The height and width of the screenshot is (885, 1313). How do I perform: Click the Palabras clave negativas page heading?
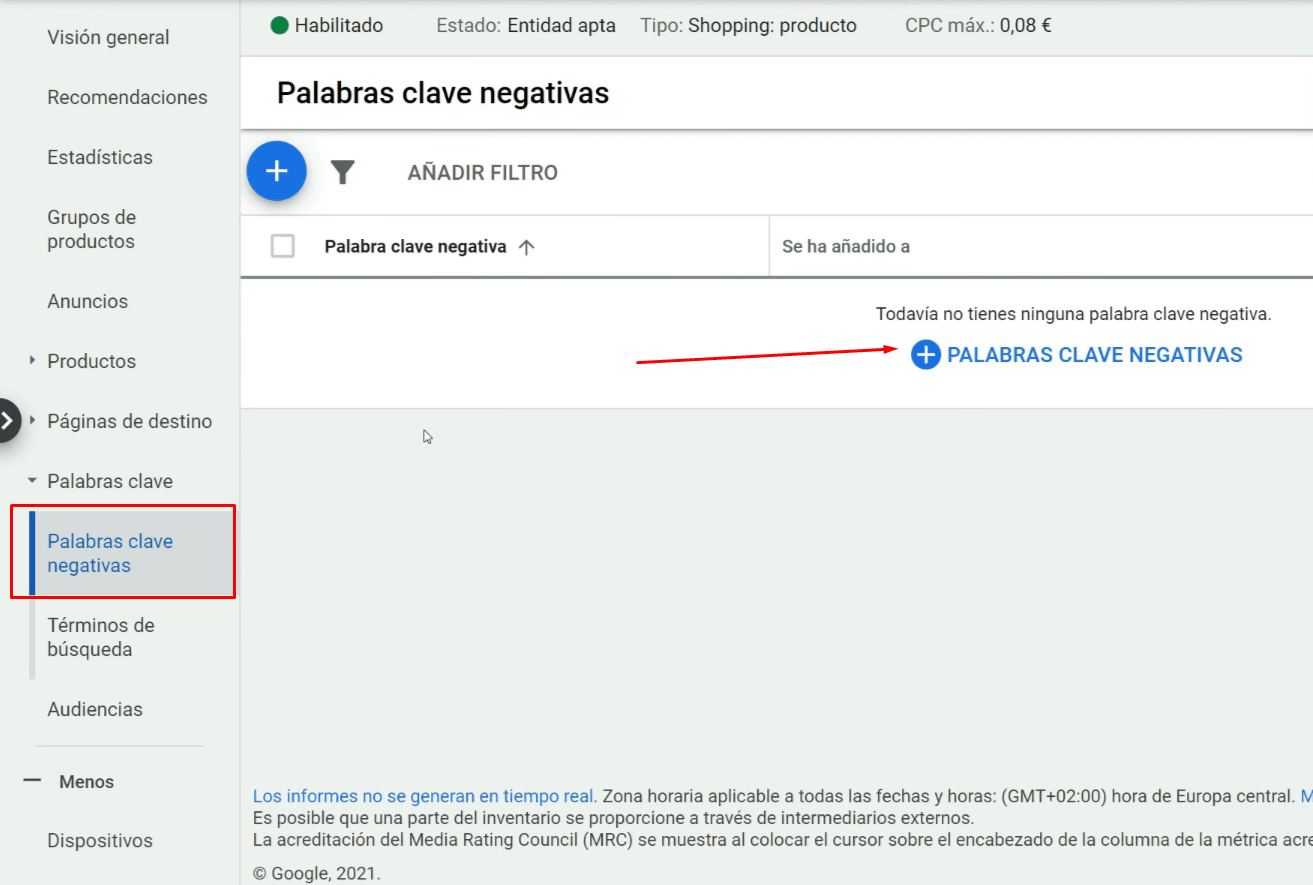(x=443, y=93)
